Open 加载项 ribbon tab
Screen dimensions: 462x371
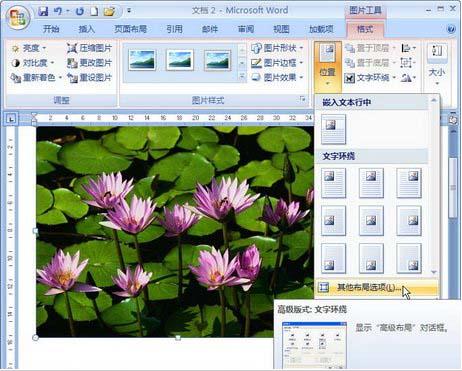point(321,29)
